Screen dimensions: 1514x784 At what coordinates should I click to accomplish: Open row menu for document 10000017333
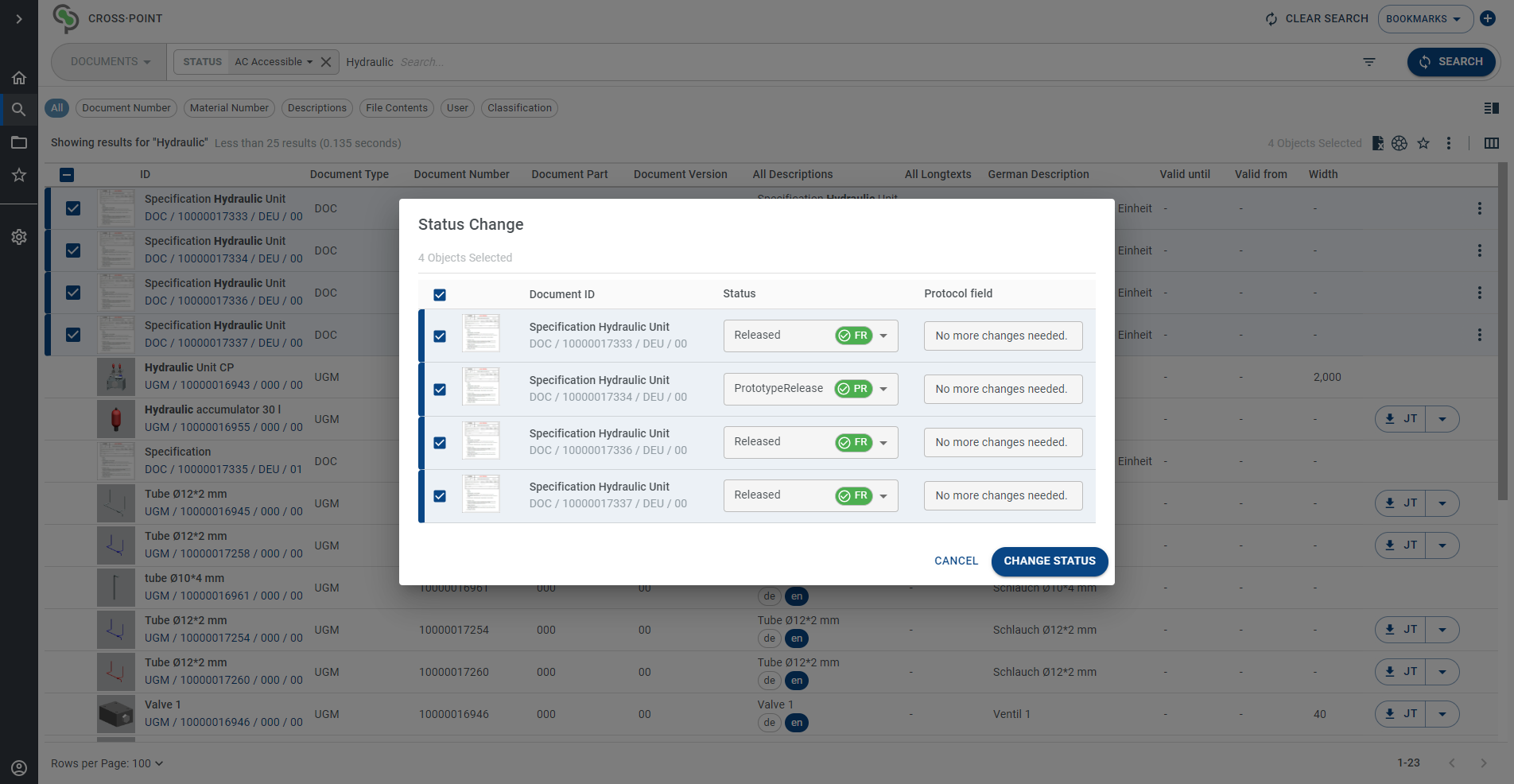tap(1480, 208)
